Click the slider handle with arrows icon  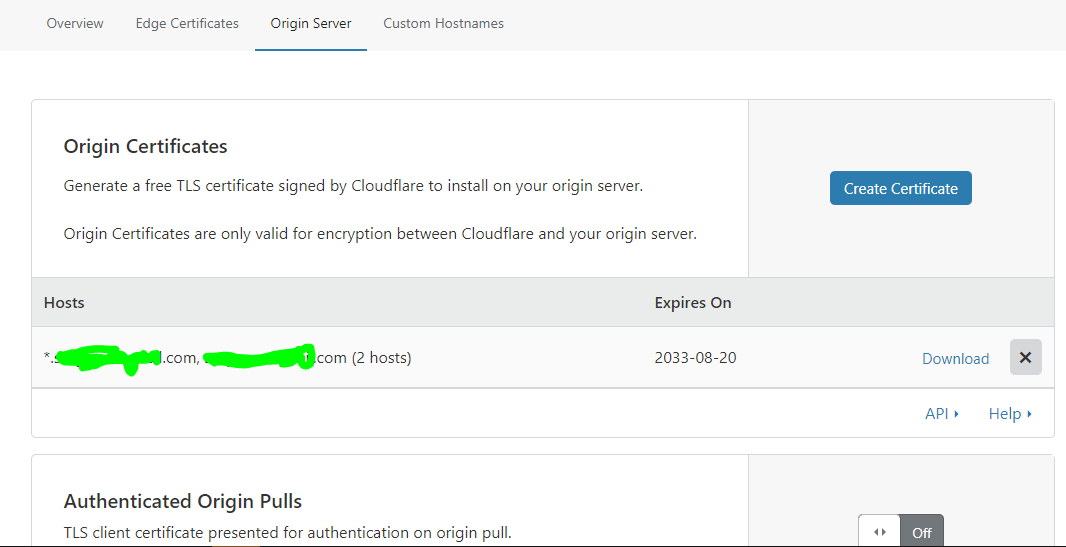[880, 532]
